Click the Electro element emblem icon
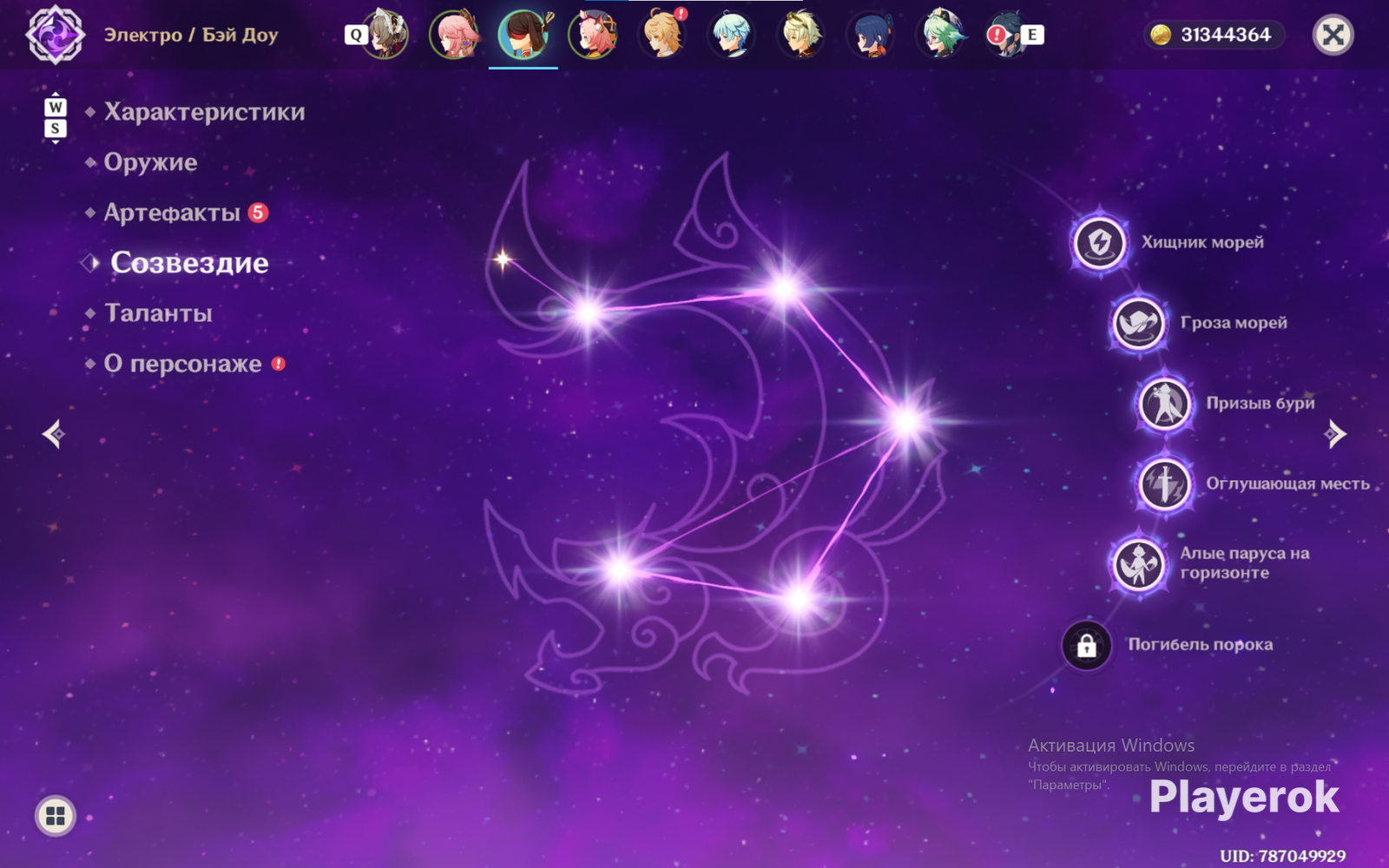Image resolution: width=1389 pixels, height=868 pixels. (x=56, y=35)
